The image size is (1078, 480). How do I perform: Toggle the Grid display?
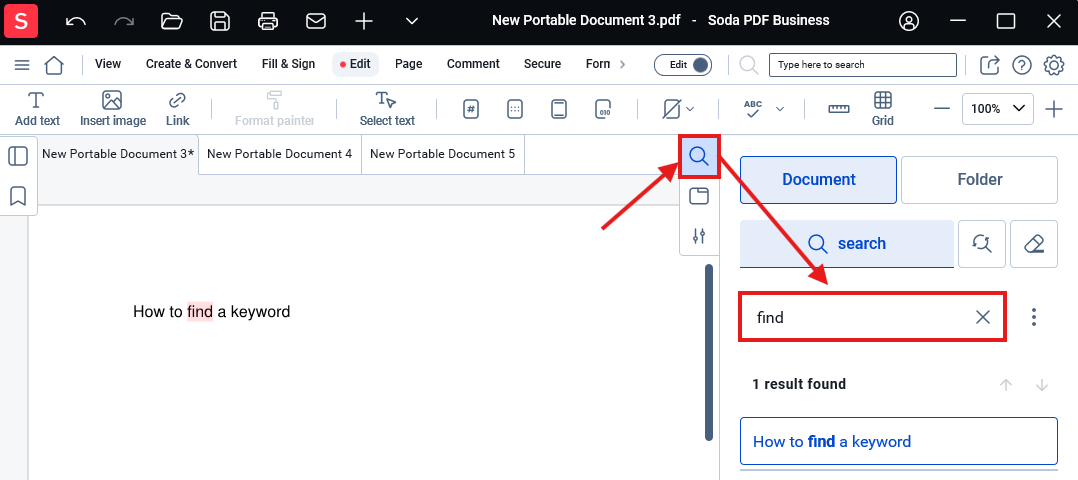883,109
